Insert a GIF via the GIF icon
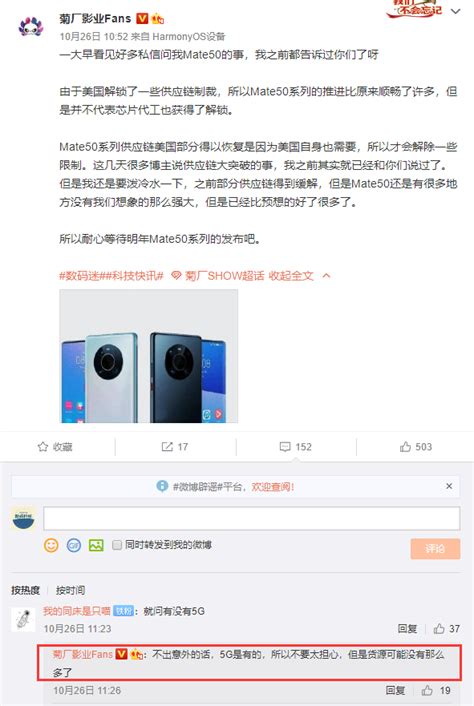474x706 pixels. (x=73, y=545)
